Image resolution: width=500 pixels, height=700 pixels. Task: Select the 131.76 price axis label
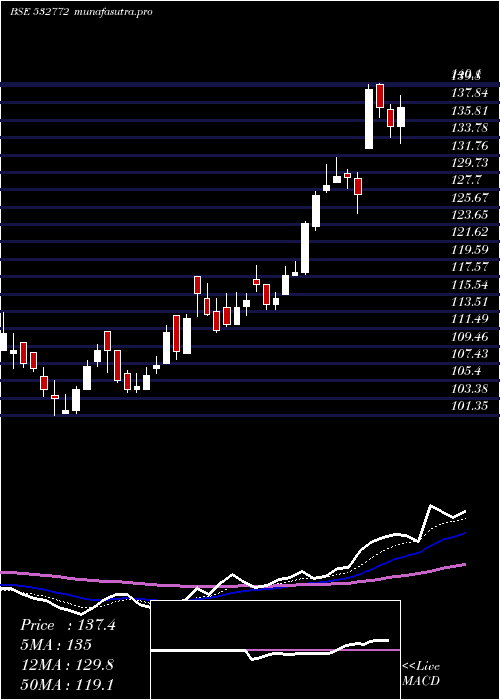(x=469, y=146)
